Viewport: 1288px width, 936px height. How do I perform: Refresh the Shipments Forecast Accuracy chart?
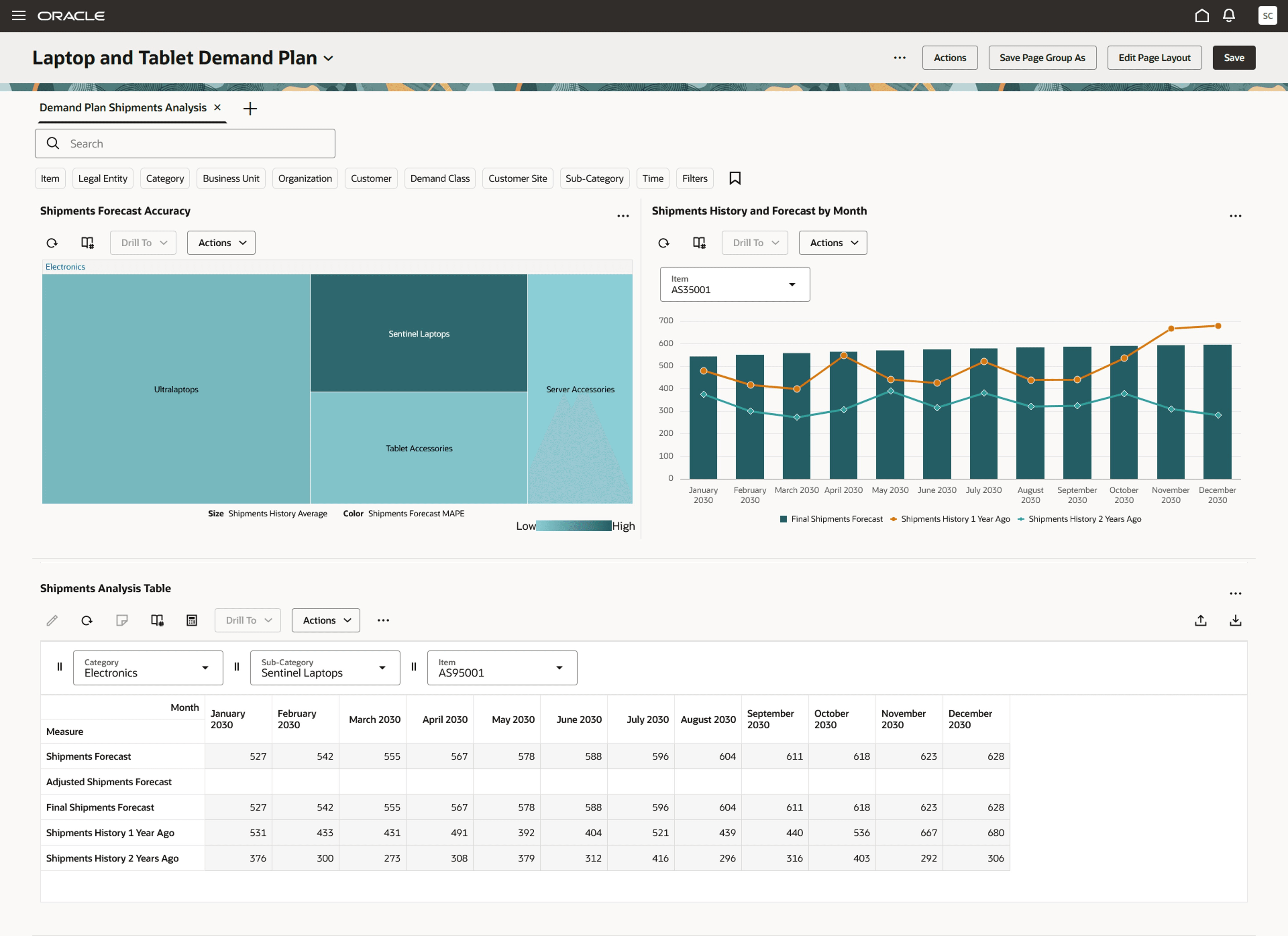[52, 243]
